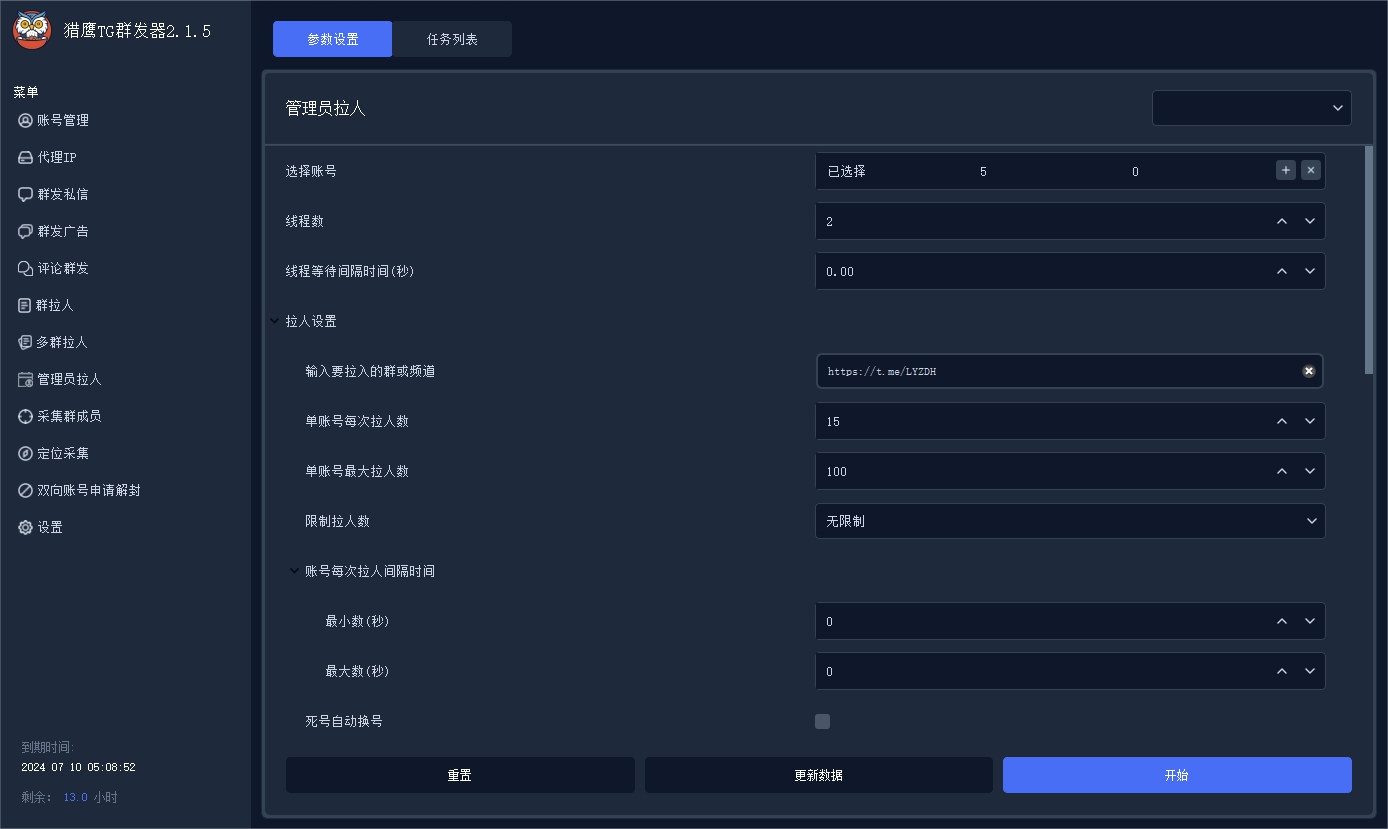Click the group URL input field
The height and width of the screenshot is (829, 1388).
tap(1070, 371)
